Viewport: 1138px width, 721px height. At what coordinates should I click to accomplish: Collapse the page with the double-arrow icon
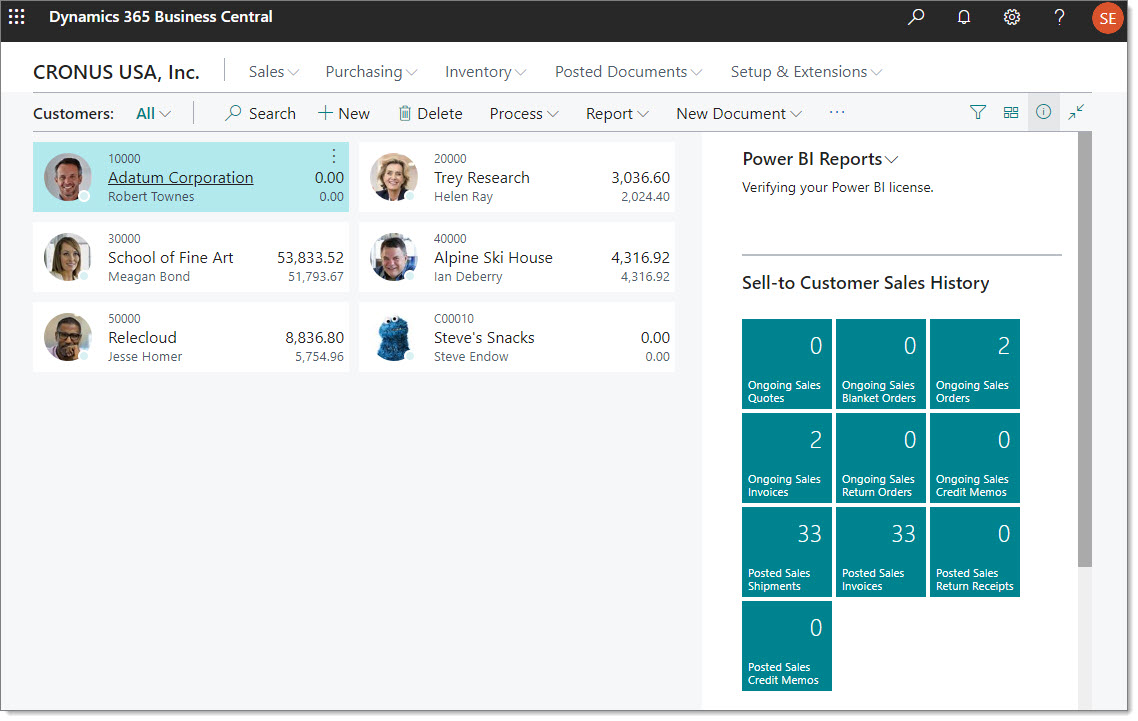tap(1076, 112)
